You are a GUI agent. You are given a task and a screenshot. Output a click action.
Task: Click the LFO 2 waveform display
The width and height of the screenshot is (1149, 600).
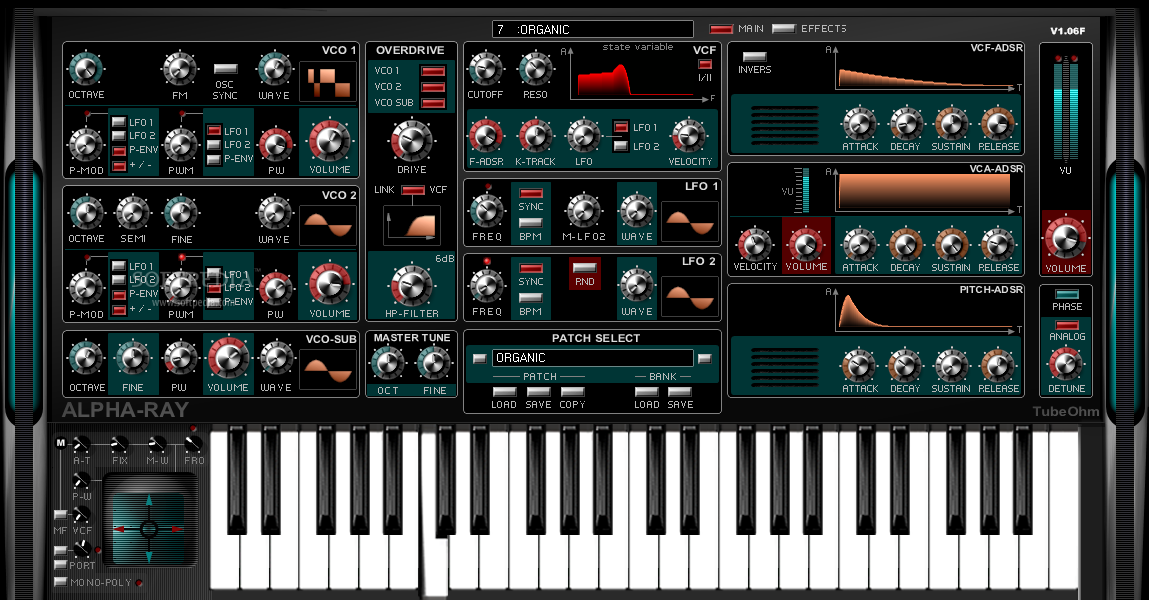[690, 297]
